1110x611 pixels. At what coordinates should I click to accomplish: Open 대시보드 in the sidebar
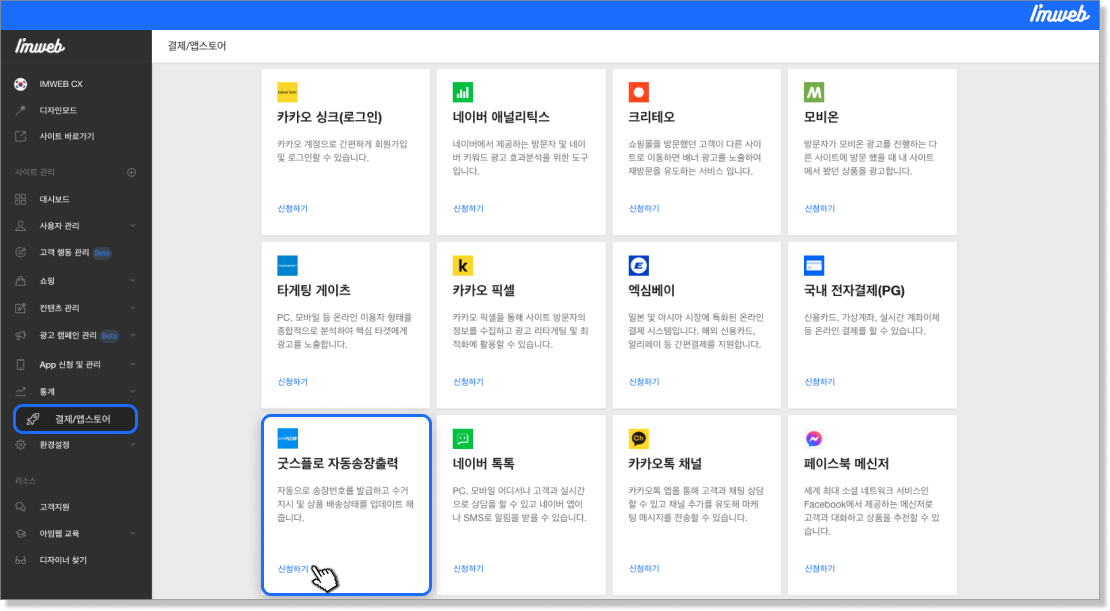pos(55,200)
